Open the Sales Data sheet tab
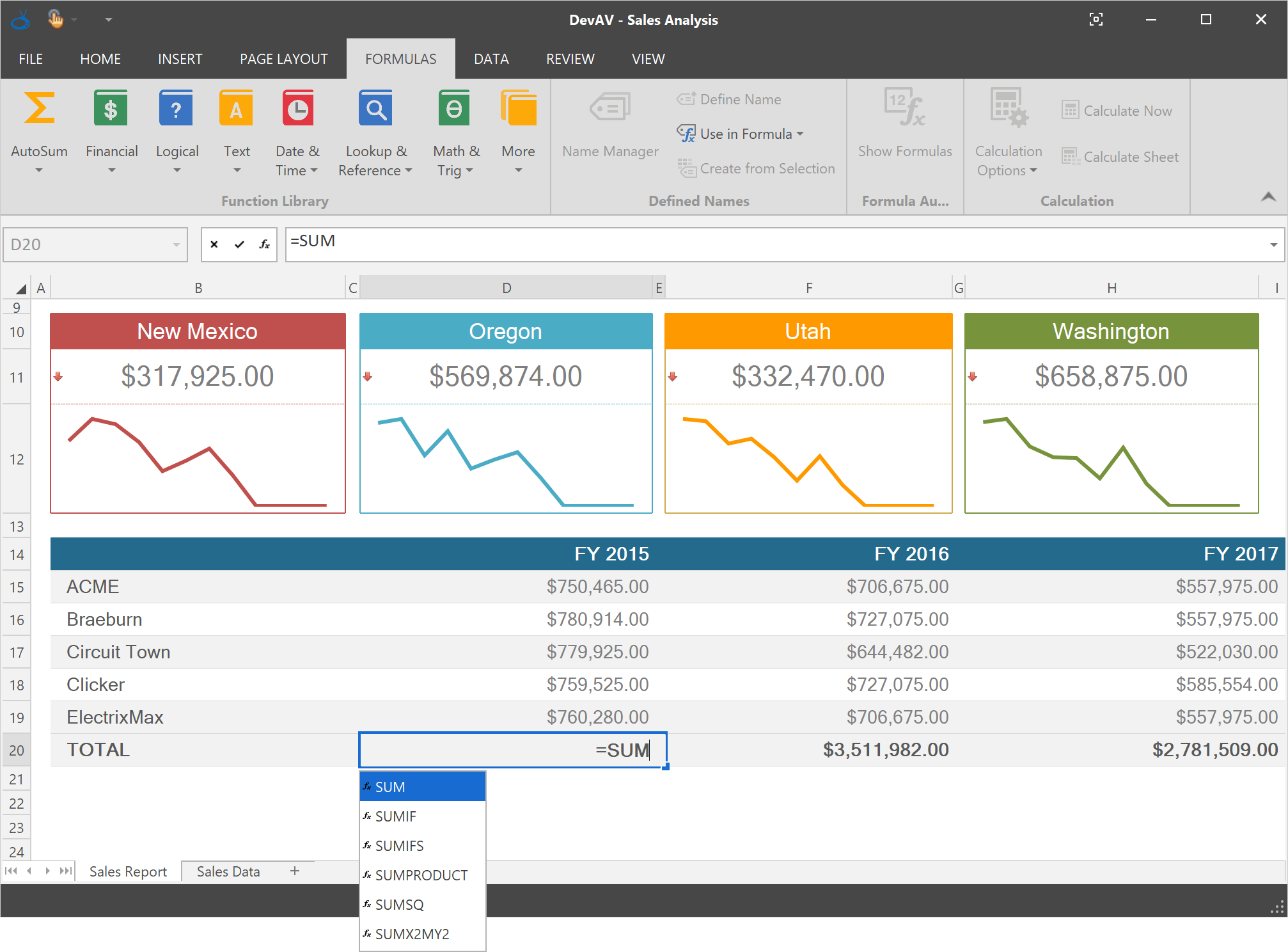Screen dimensions: 1288x952 (228, 871)
